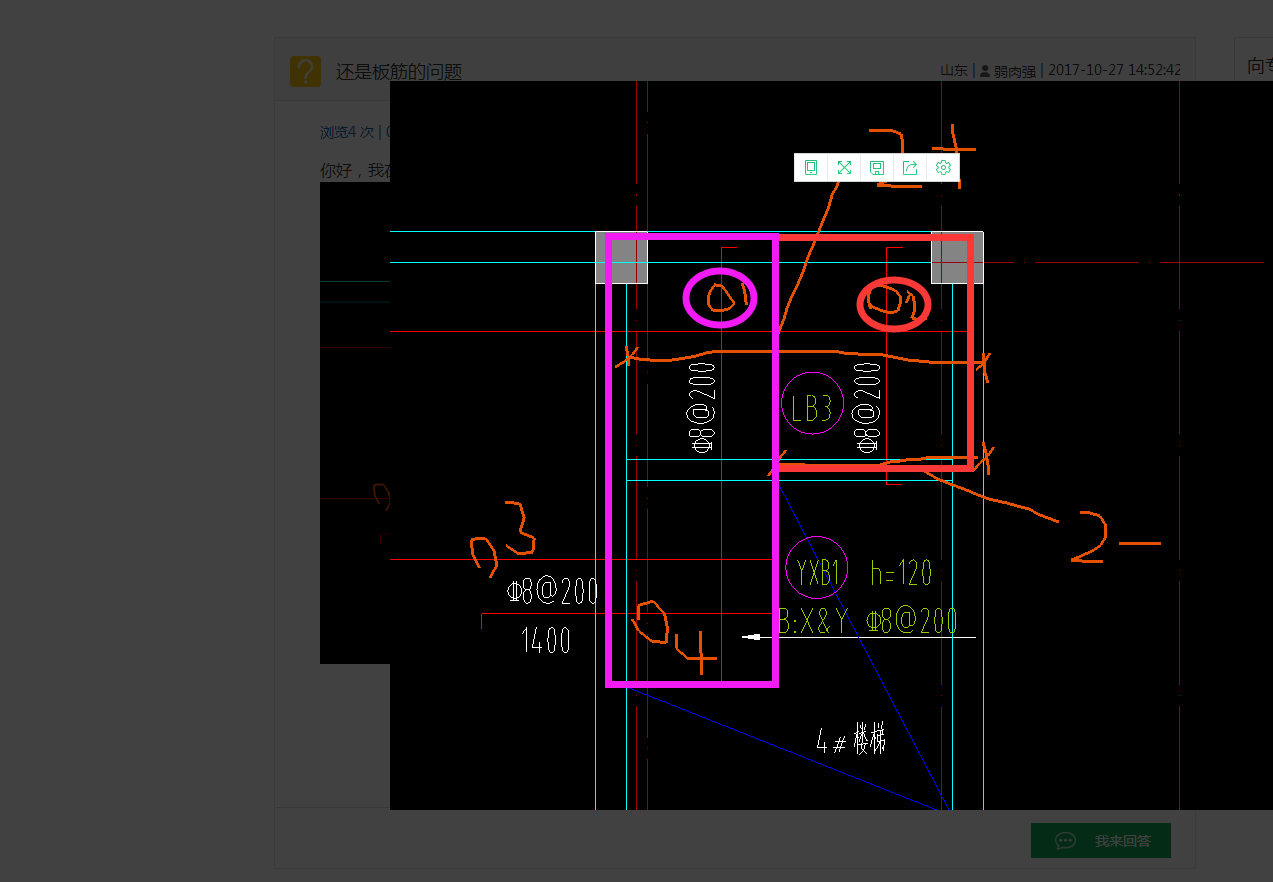Screen dimensions: 1273x882
Task: Open the gear settings icon in the image toolbar
Action: click(x=943, y=168)
